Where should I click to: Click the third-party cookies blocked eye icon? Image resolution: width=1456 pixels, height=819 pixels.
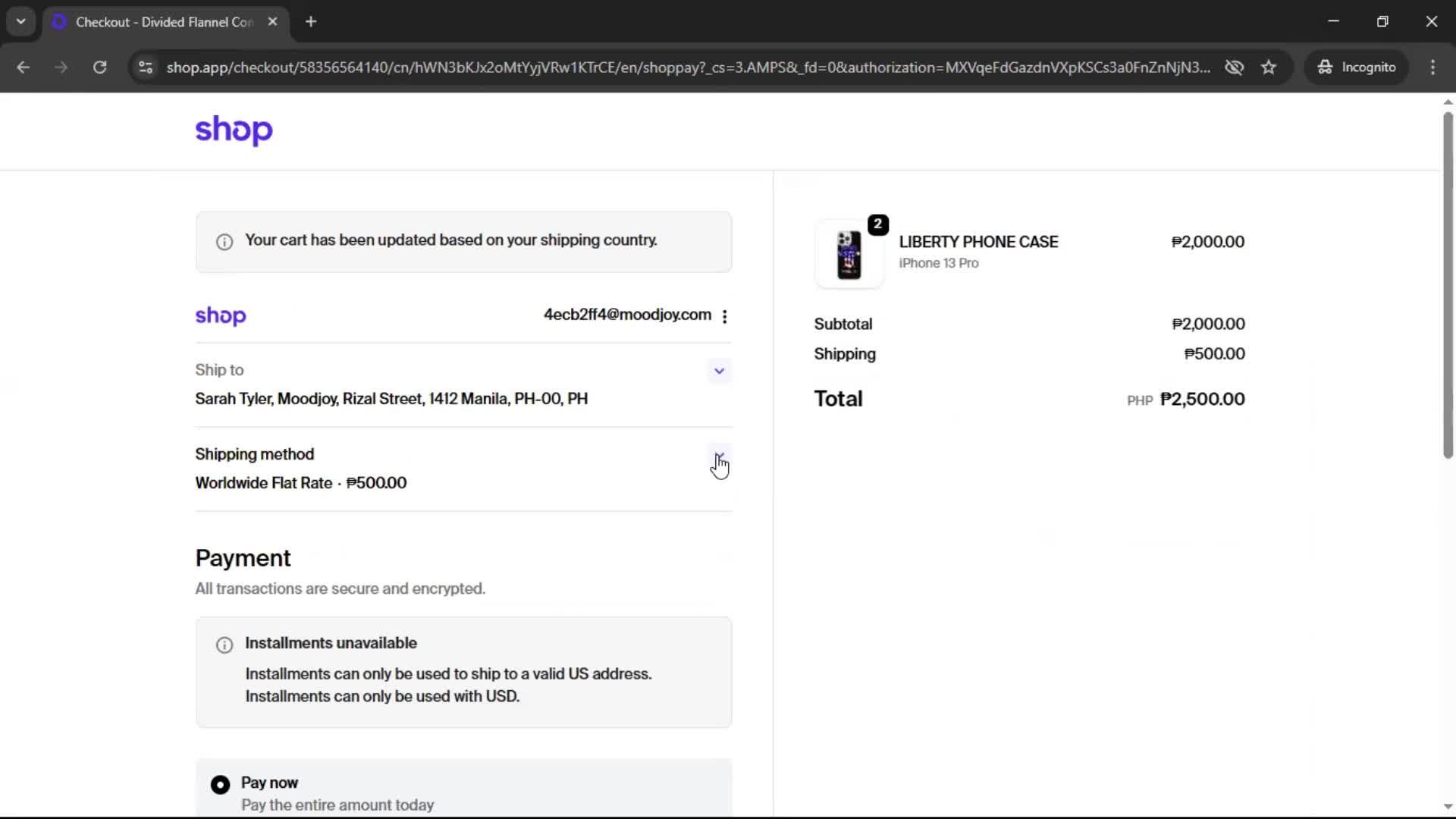pyautogui.click(x=1234, y=67)
